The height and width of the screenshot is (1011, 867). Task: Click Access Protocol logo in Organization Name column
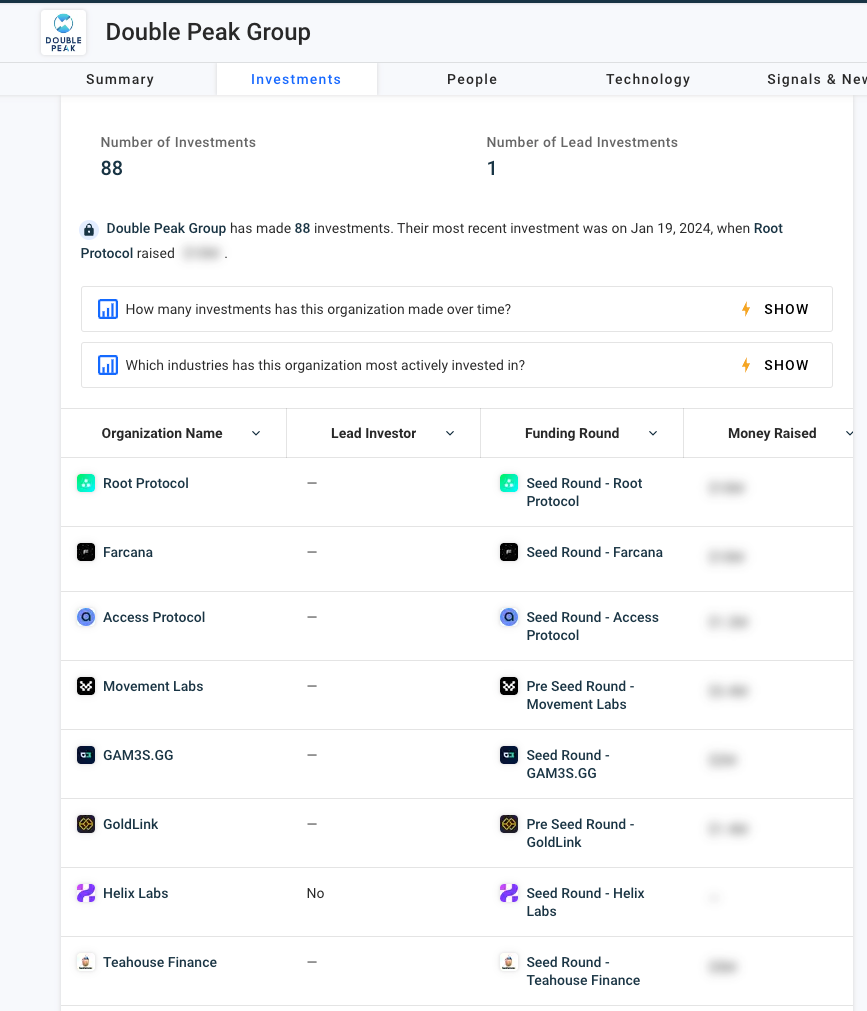pos(86,617)
